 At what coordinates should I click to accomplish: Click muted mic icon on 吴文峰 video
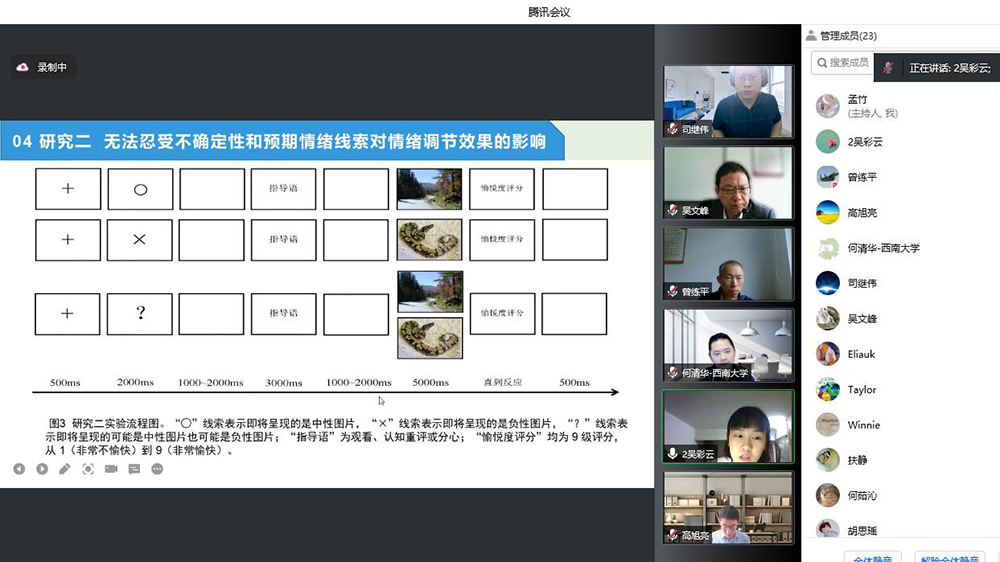(x=673, y=211)
